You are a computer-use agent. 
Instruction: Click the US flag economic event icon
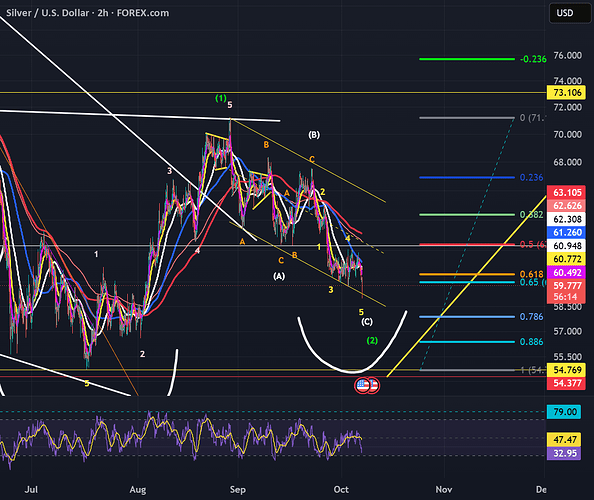(x=363, y=385)
